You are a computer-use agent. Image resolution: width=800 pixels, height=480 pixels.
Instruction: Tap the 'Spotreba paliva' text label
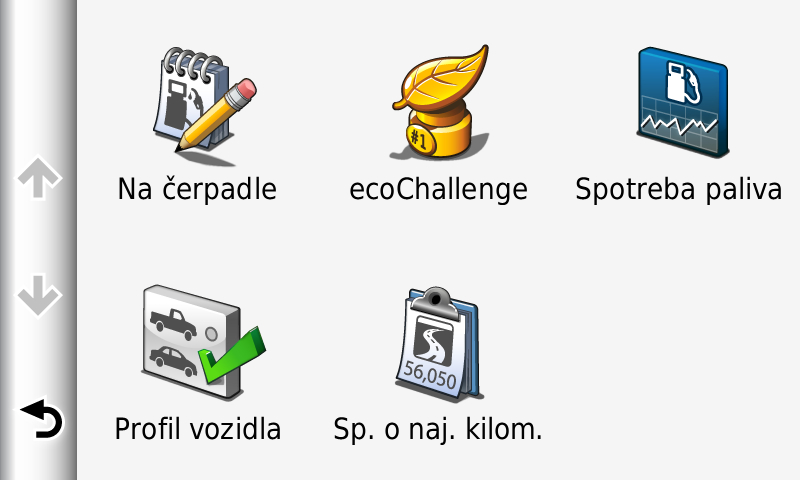click(679, 190)
